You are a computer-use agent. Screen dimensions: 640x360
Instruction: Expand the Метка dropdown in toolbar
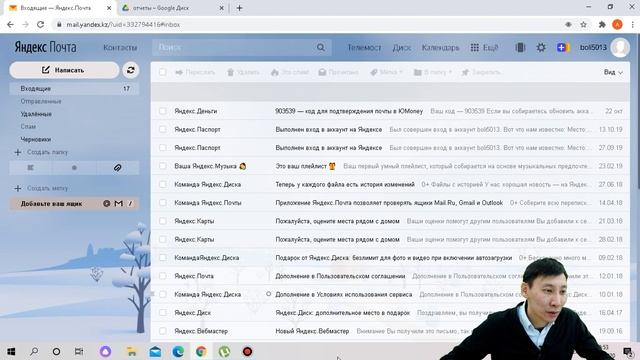tap(386, 72)
